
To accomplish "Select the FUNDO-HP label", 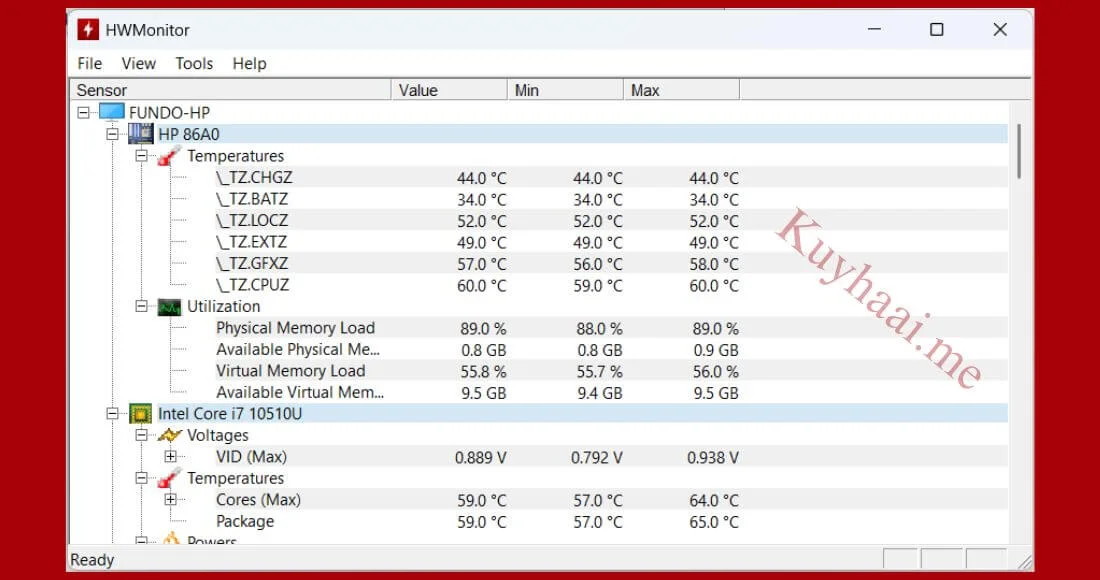I will [169, 112].
